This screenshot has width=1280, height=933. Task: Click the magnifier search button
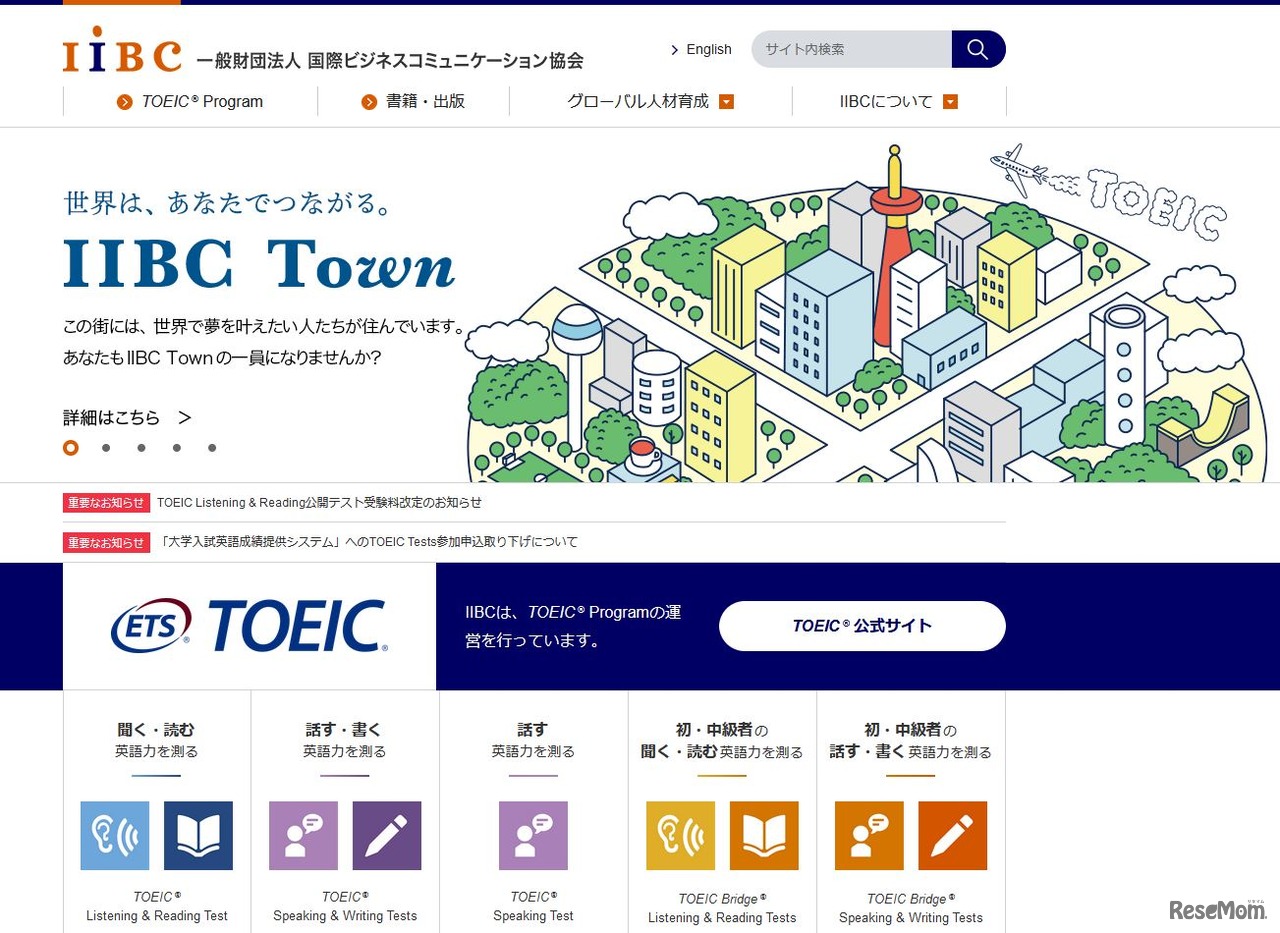pos(978,49)
